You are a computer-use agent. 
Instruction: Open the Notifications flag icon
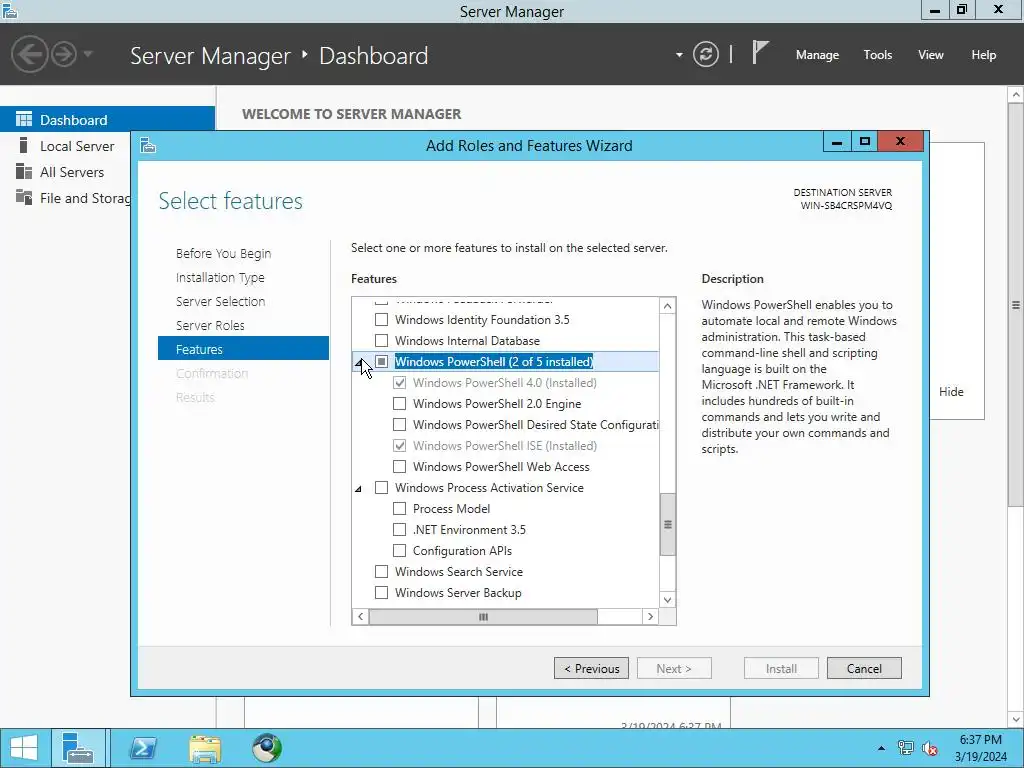pos(760,53)
